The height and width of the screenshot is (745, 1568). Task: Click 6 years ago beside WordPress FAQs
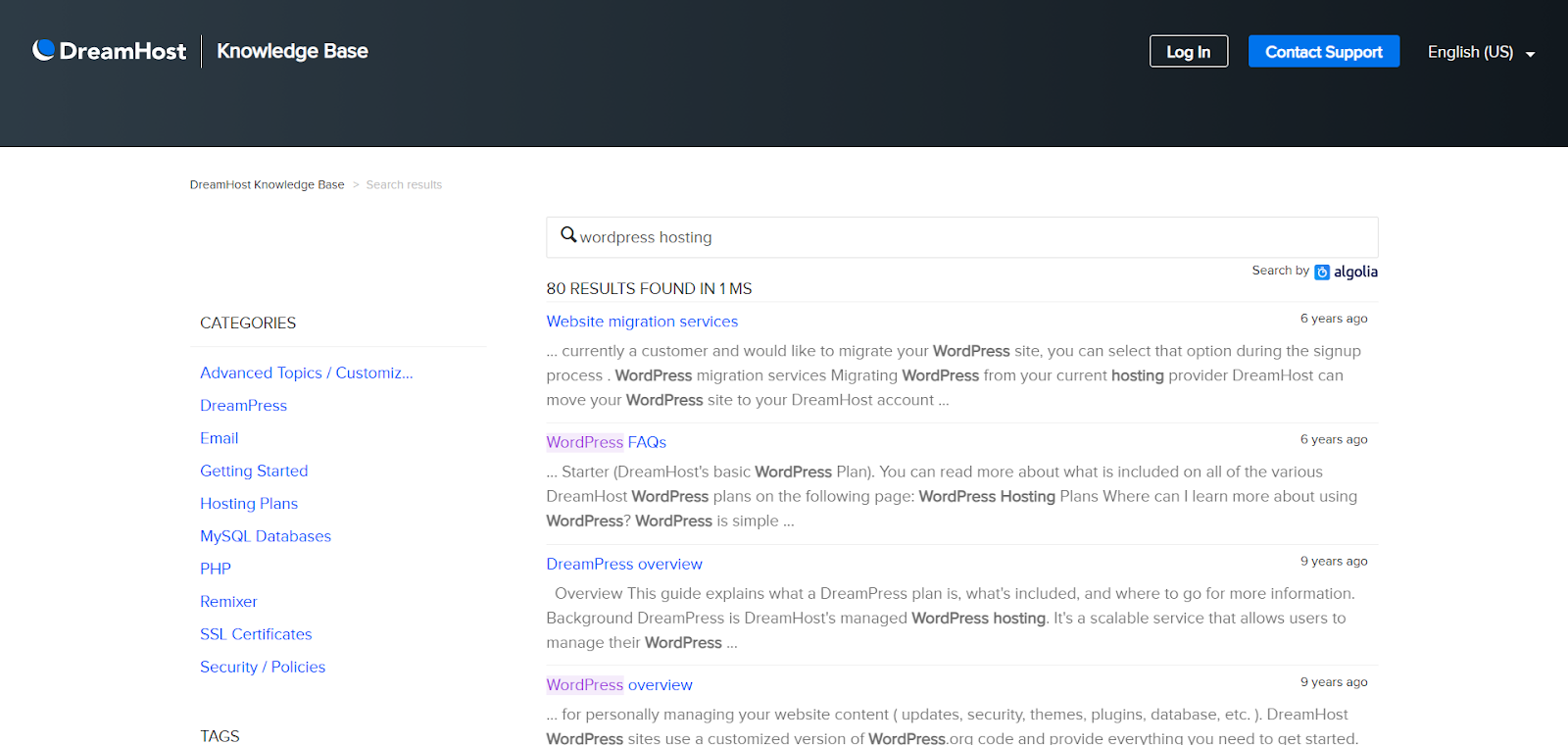pyautogui.click(x=1334, y=439)
